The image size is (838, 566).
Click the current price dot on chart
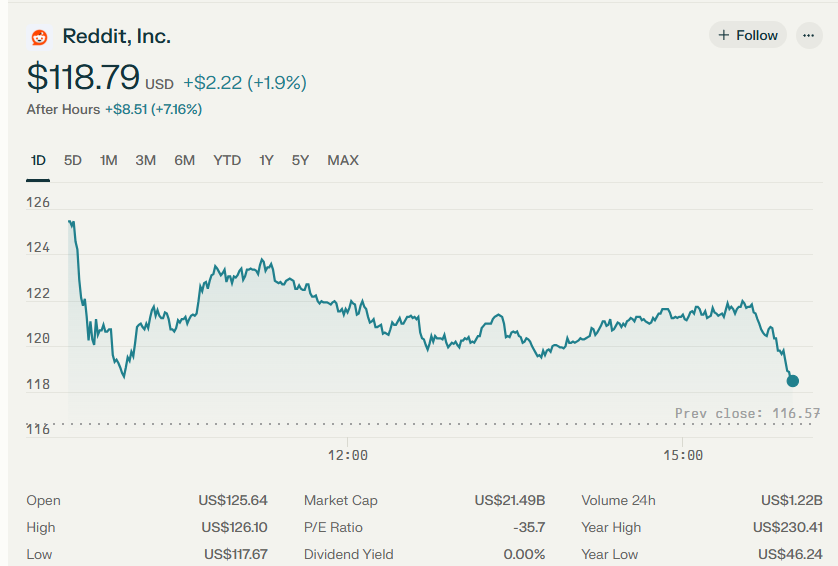[793, 381]
